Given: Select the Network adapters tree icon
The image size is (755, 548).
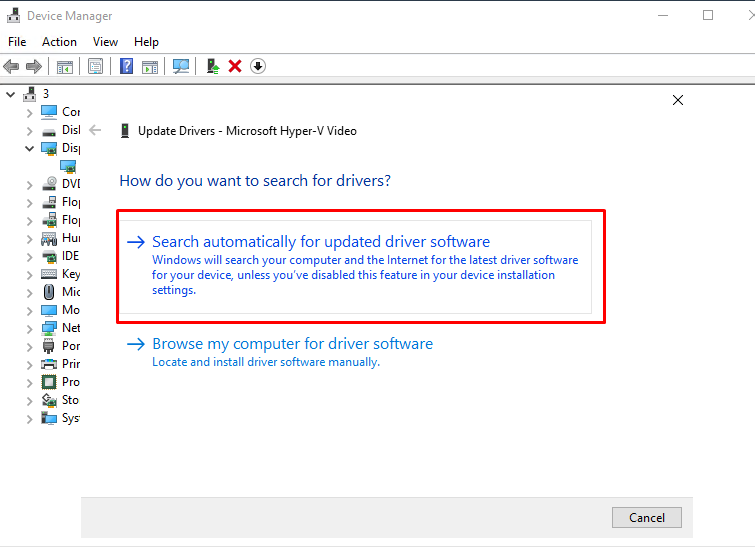Looking at the screenshot, I should point(49,328).
